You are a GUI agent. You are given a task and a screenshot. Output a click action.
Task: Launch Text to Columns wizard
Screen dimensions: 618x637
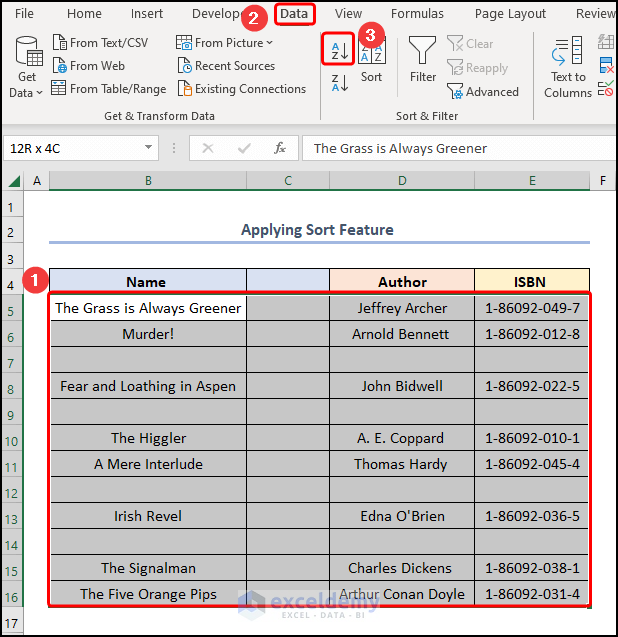(568, 67)
